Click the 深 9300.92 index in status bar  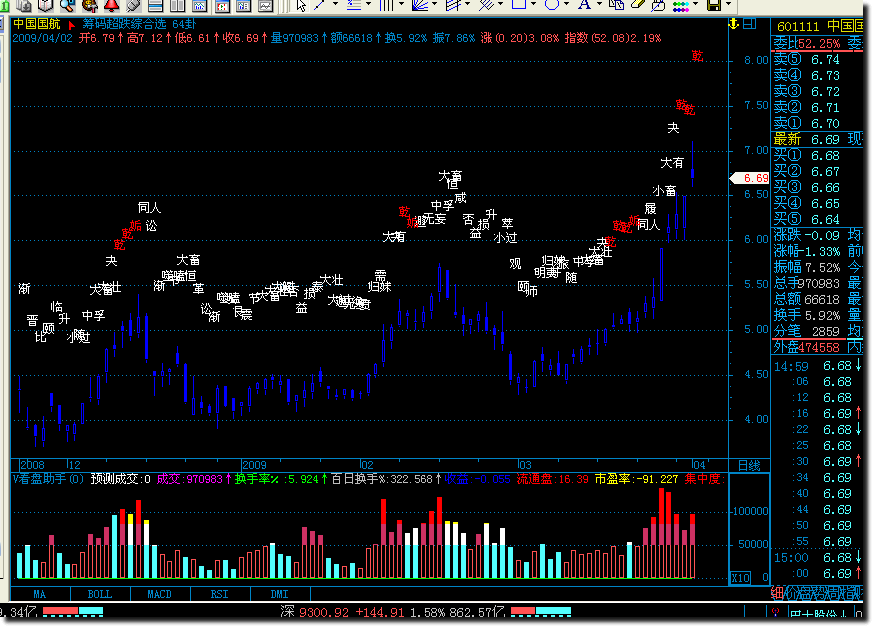click(314, 612)
